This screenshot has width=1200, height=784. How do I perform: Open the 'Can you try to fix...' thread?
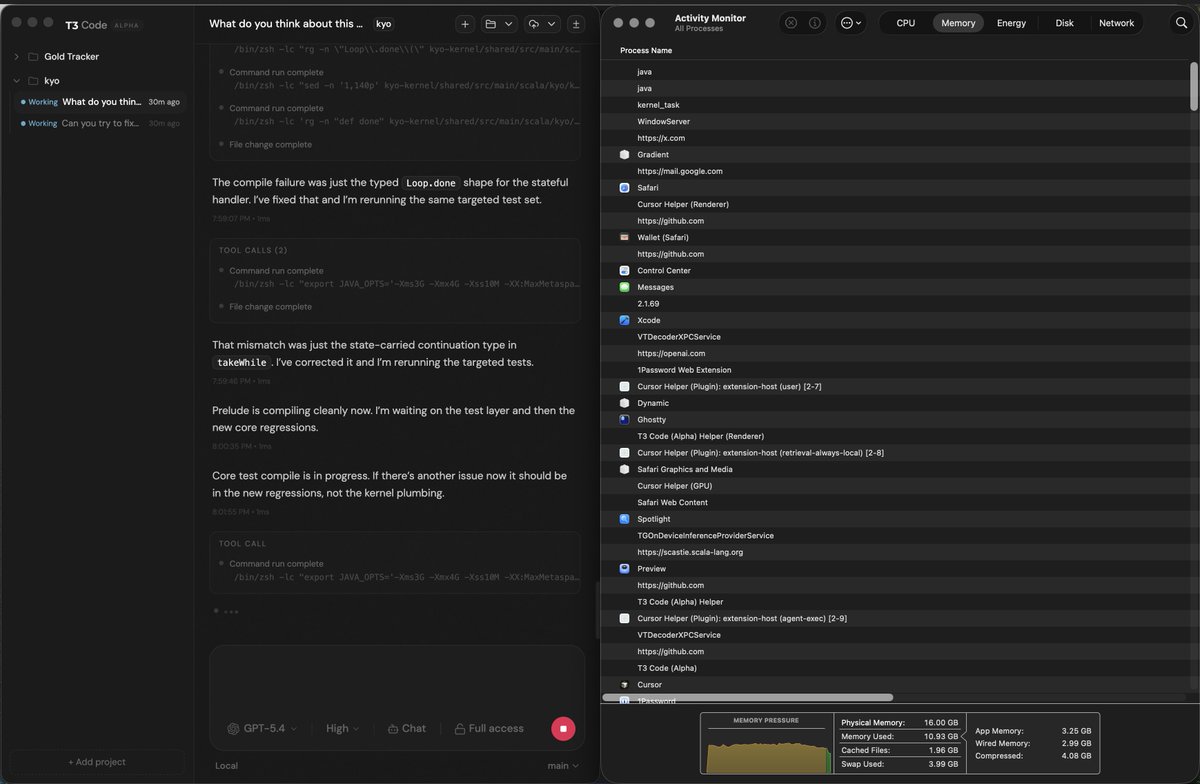click(x=100, y=124)
